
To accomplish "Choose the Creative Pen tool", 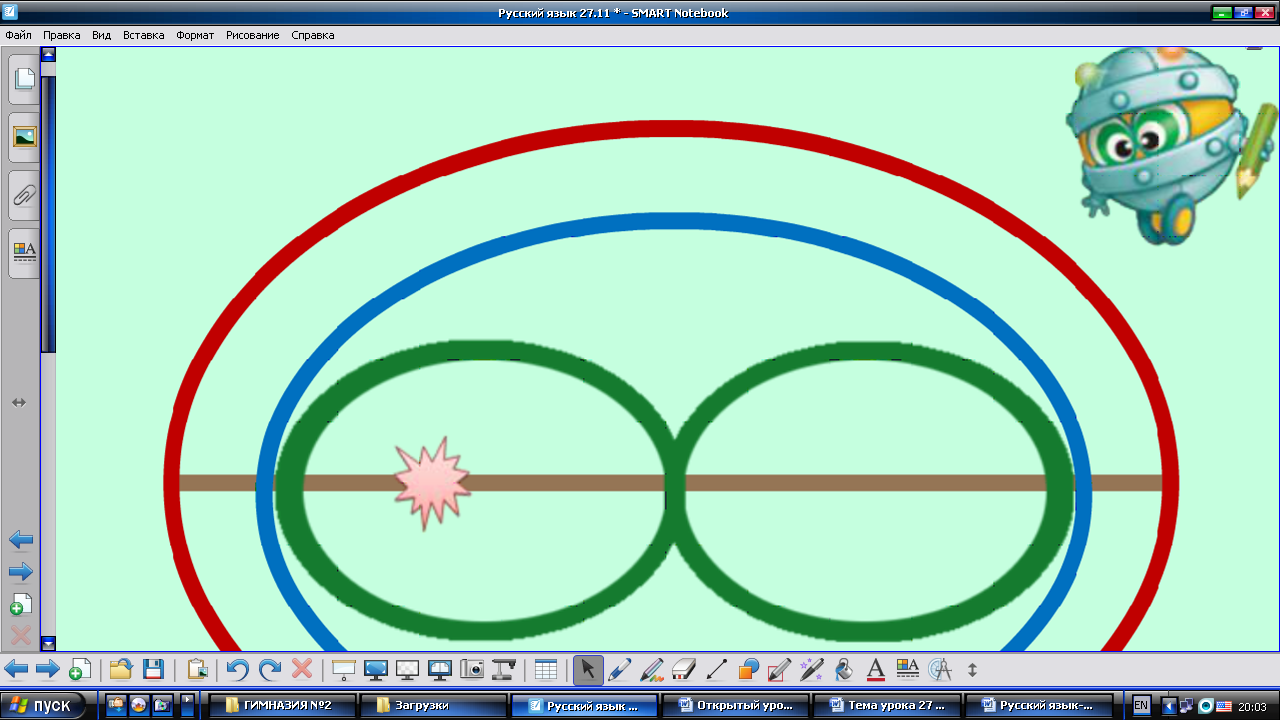I will (x=652, y=669).
